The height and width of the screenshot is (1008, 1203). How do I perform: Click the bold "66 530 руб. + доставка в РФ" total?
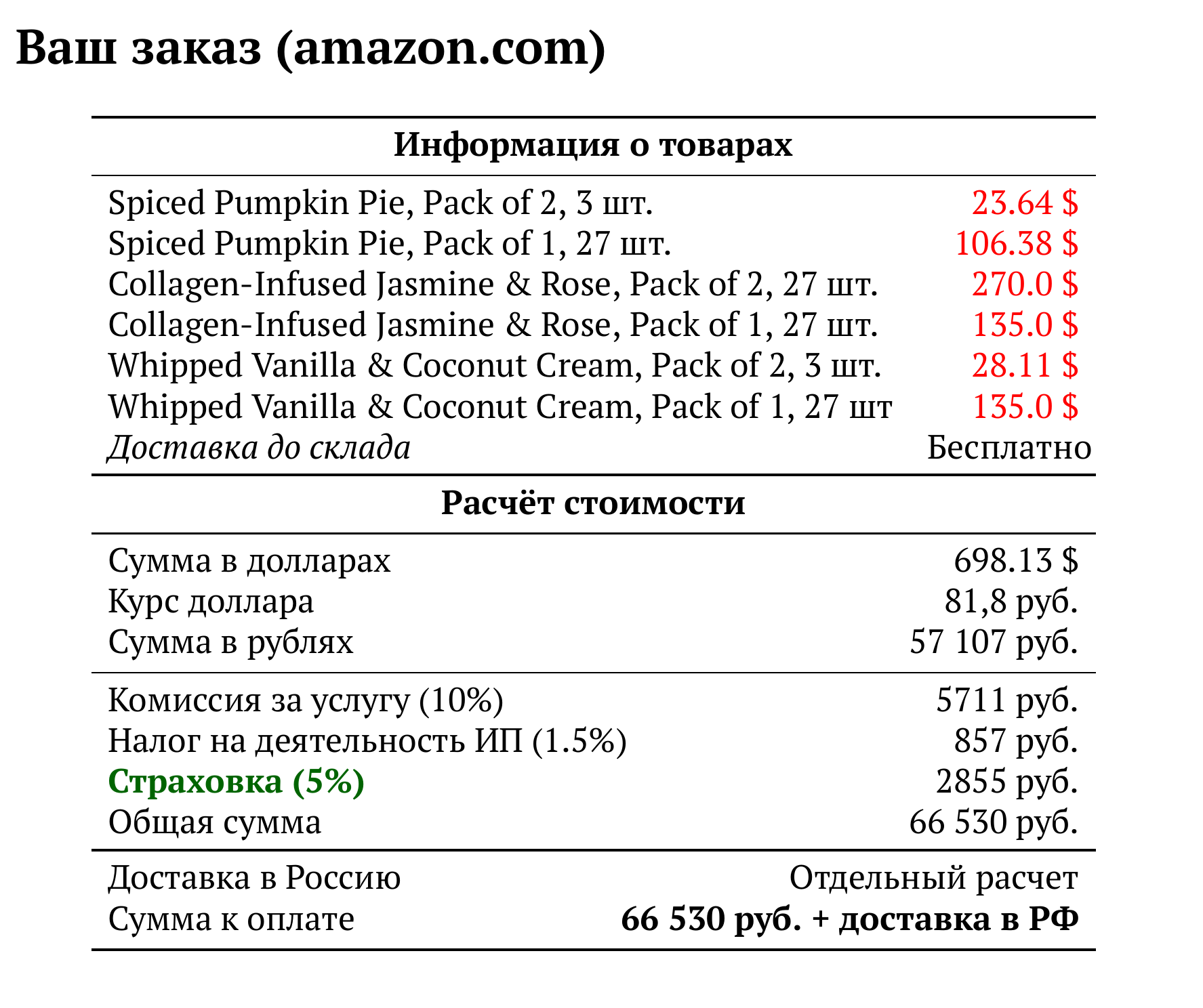849,920
